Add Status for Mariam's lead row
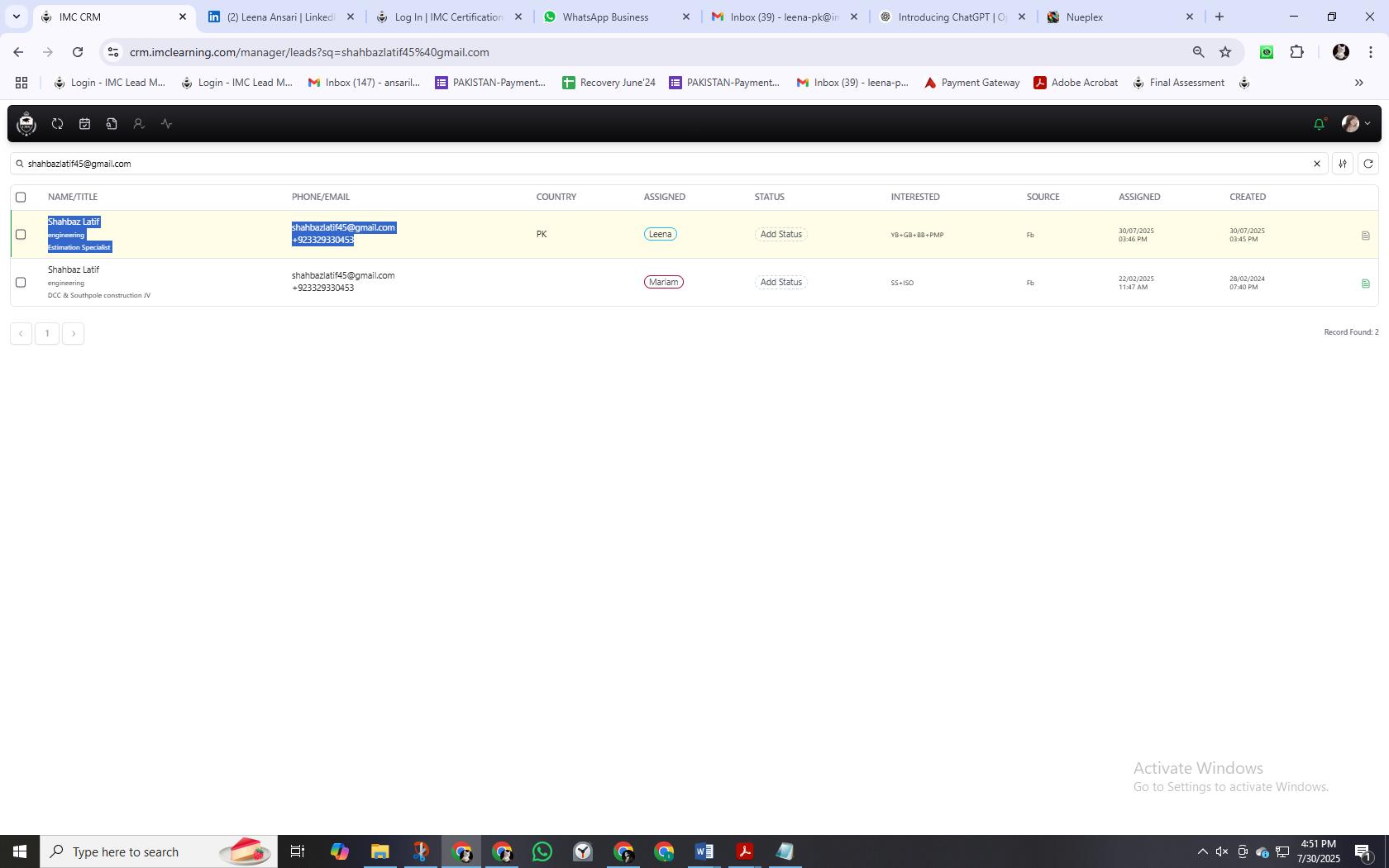The image size is (1389, 868). pyautogui.click(x=781, y=282)
